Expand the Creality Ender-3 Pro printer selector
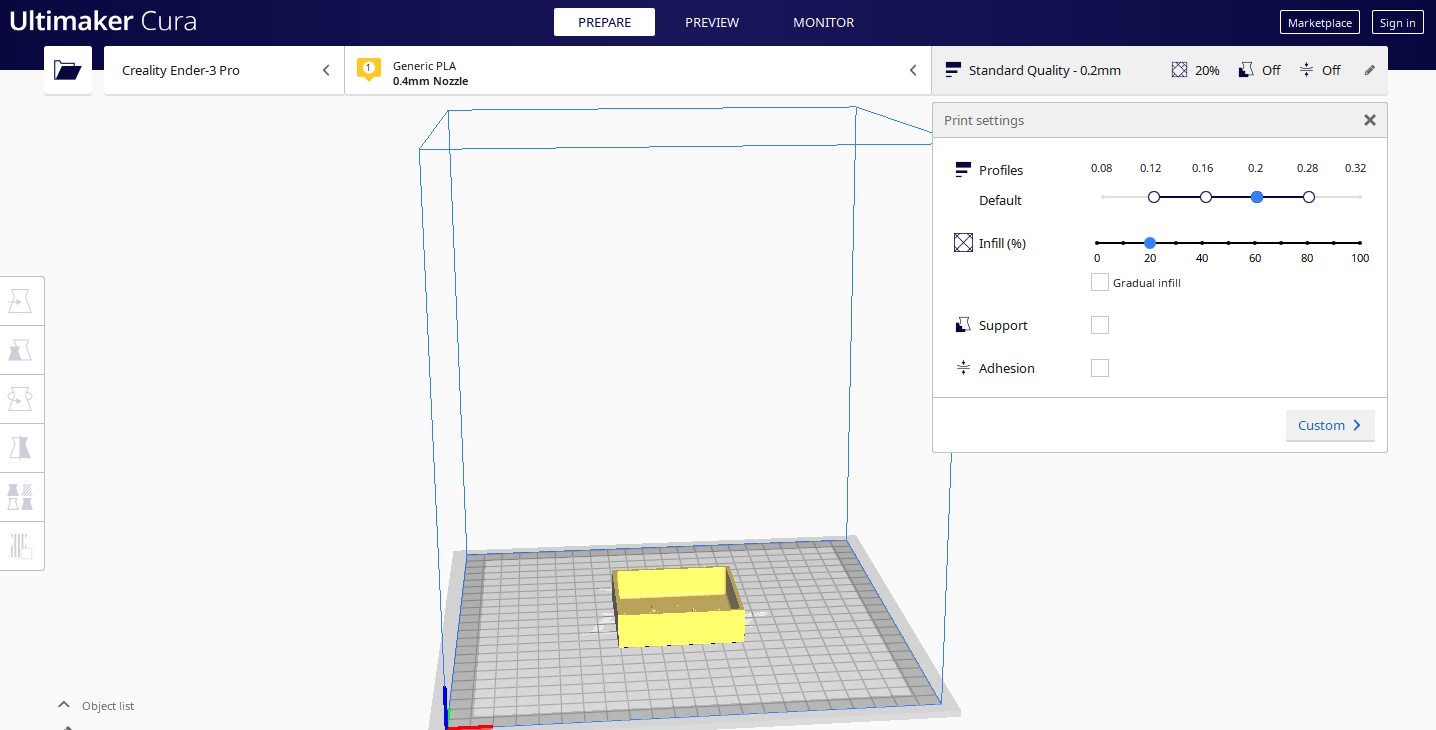1436x730 pixels. pos(224,70)
